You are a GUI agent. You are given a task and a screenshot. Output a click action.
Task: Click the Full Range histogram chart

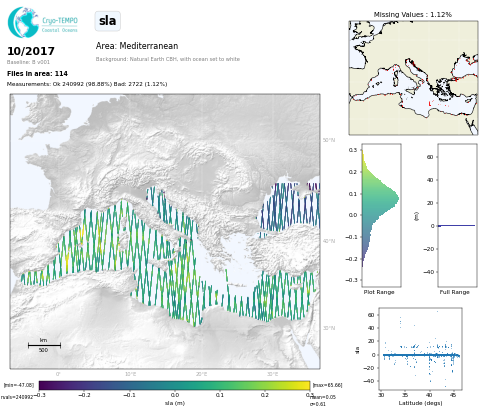point(457,215)
